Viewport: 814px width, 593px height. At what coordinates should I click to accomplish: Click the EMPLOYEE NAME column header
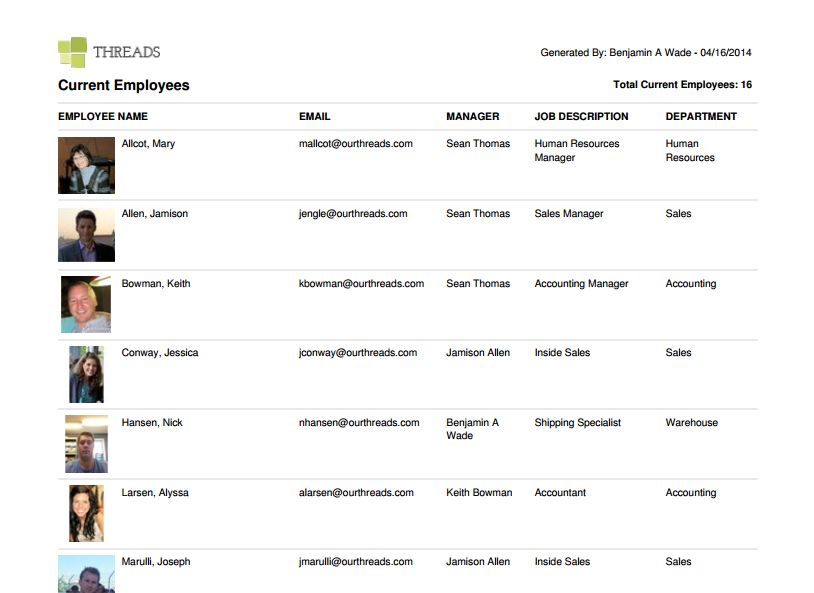pyautogui.click(x=103, y=116)
